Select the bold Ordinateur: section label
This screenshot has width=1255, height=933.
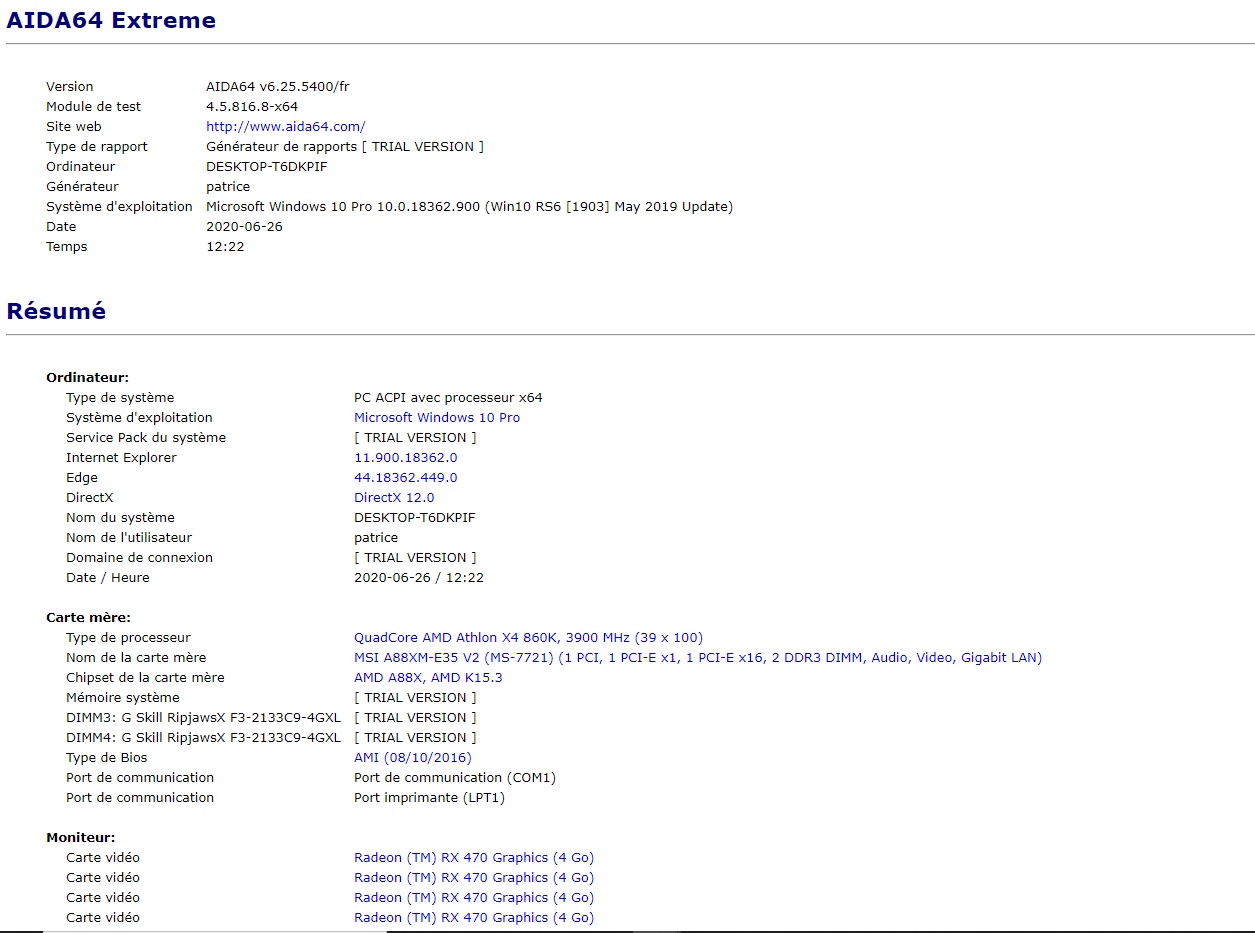[87, 378]
